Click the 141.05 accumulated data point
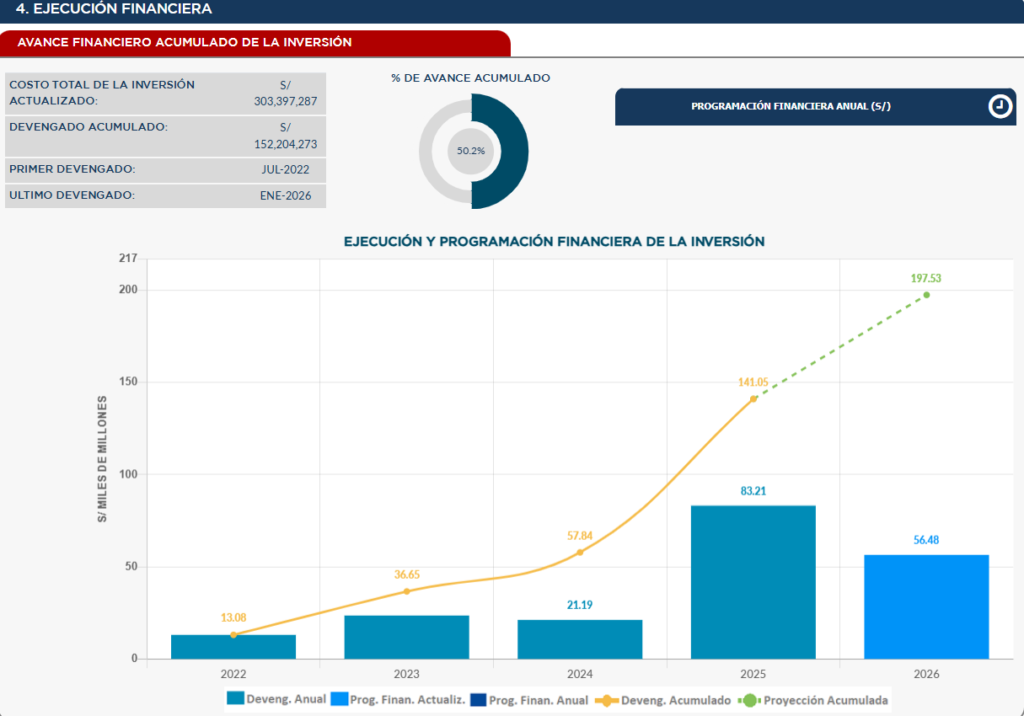 753,398
